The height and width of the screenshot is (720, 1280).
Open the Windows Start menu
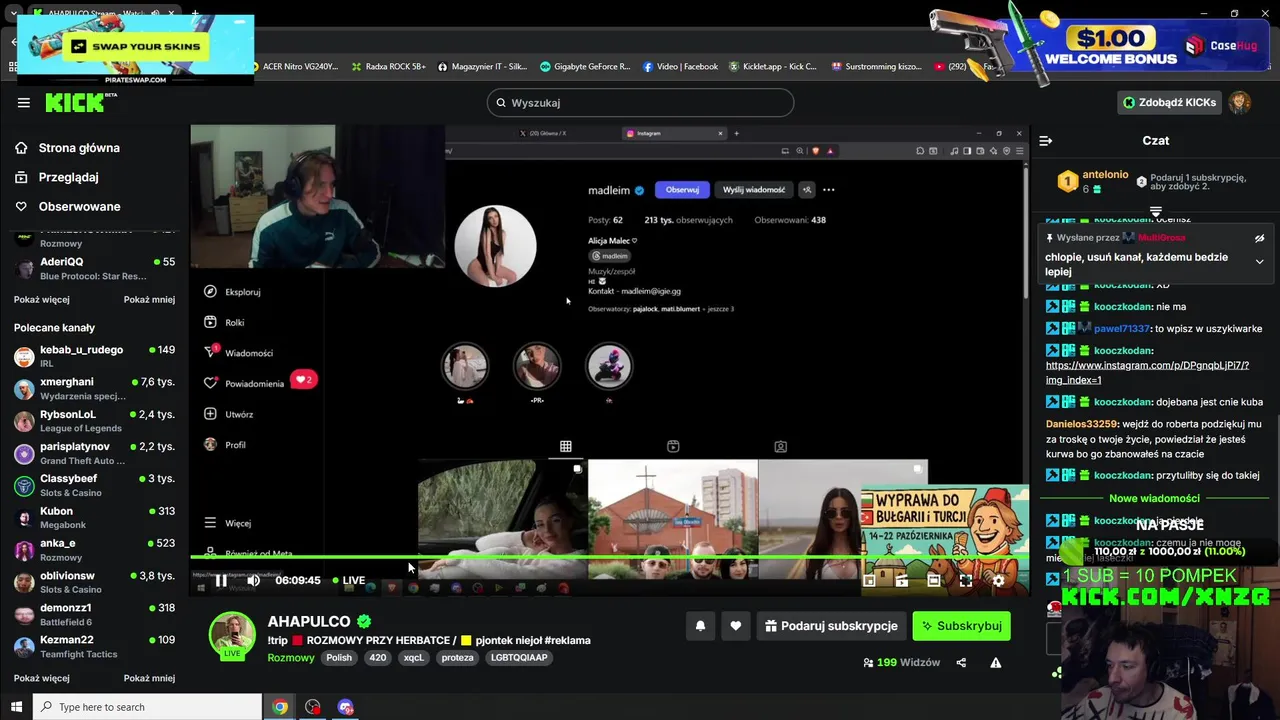16,707
